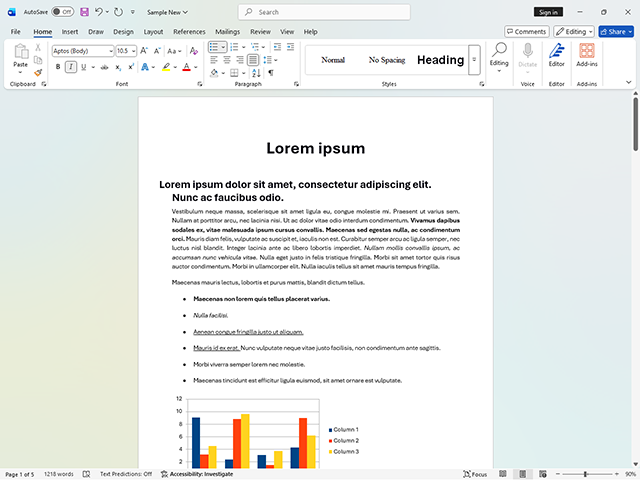Switch to the Design tab
The height and width of the screenshot is (480, 640).
(x=123, y=31)
